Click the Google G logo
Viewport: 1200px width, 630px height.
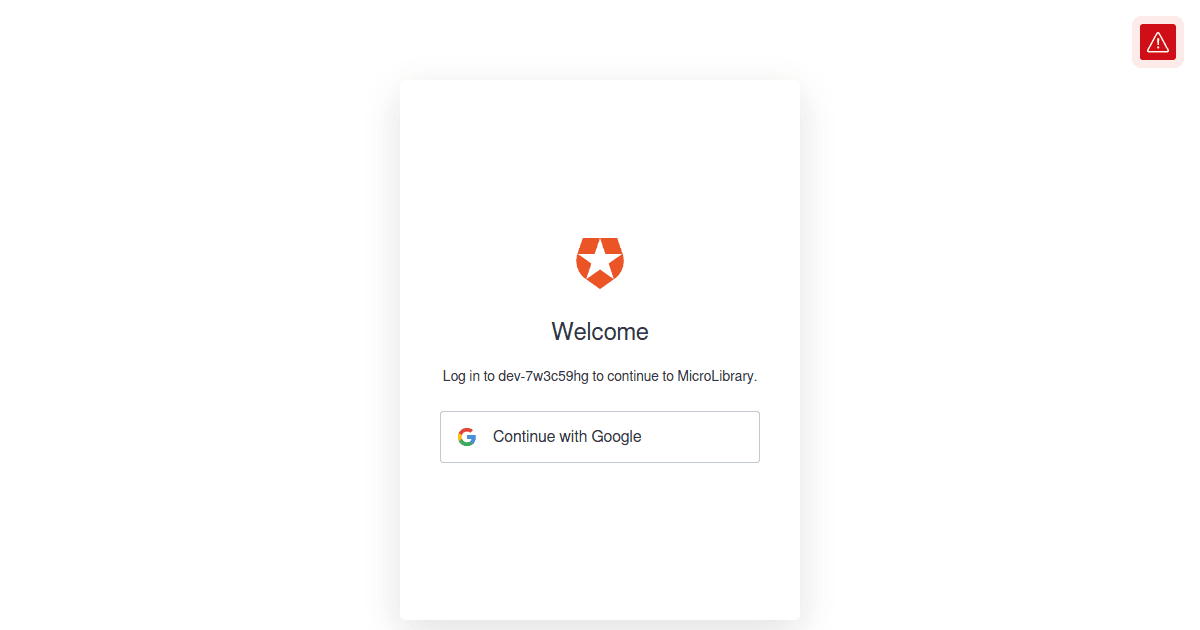click(x=467, y=437)
